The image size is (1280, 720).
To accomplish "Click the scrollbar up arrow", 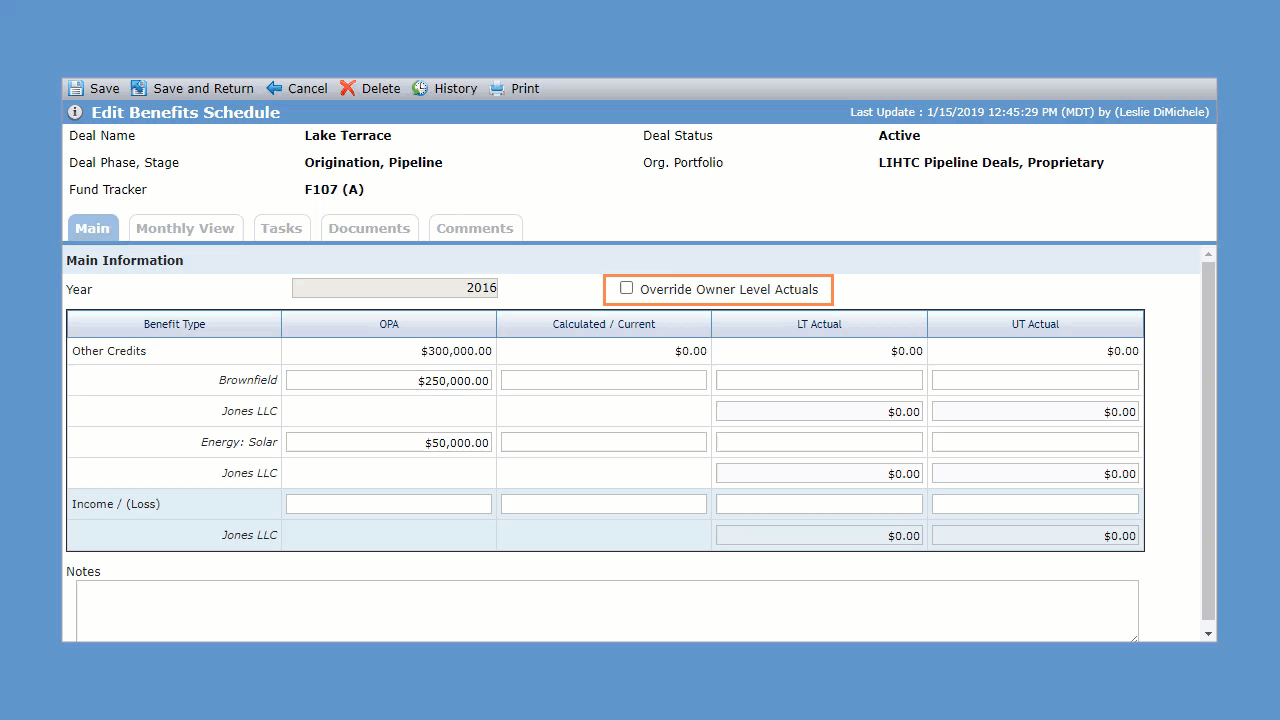I will coord(1208,255).
